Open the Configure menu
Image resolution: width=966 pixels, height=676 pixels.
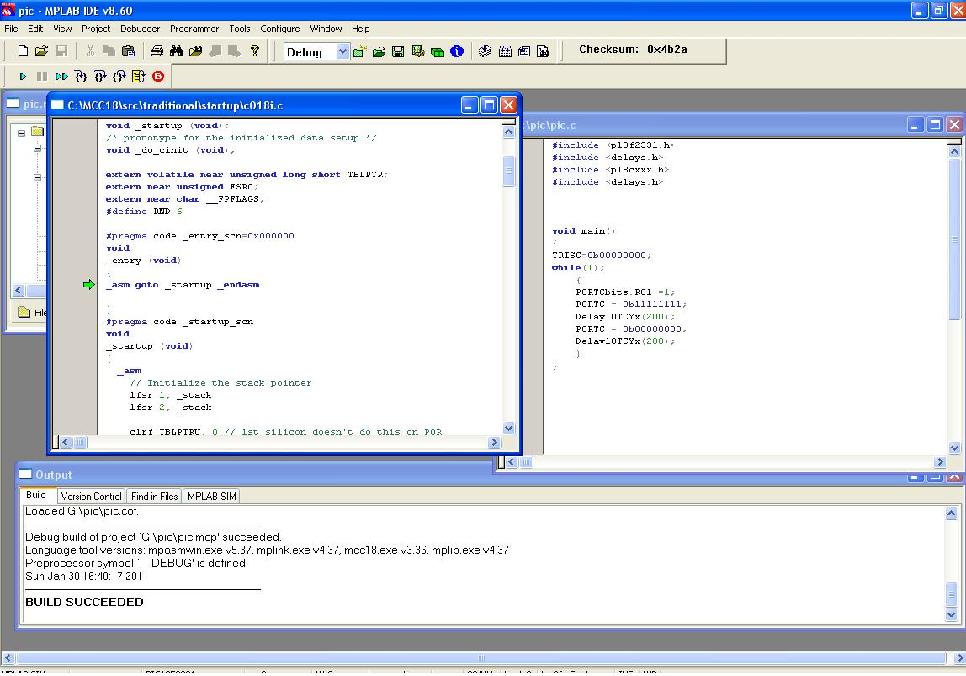(280, 29)
